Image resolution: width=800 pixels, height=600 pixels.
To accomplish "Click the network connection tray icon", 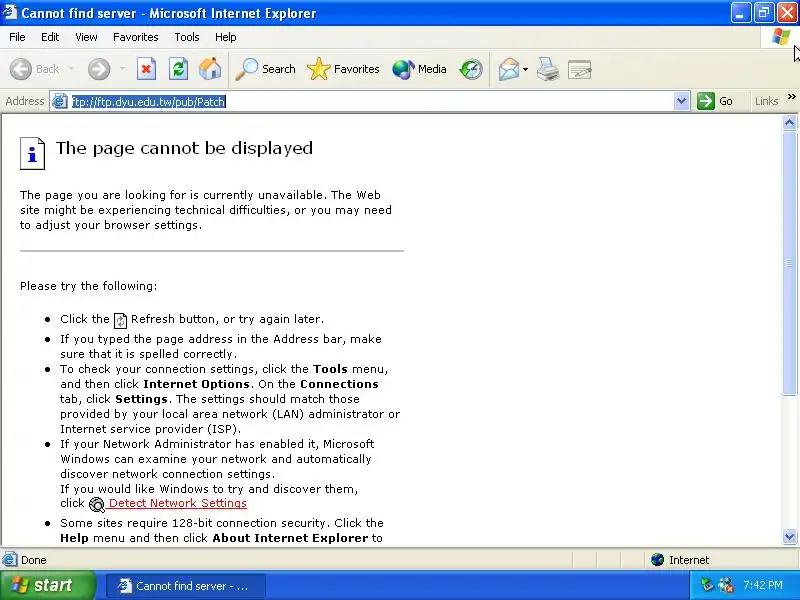I will click(x=725, y=585).
